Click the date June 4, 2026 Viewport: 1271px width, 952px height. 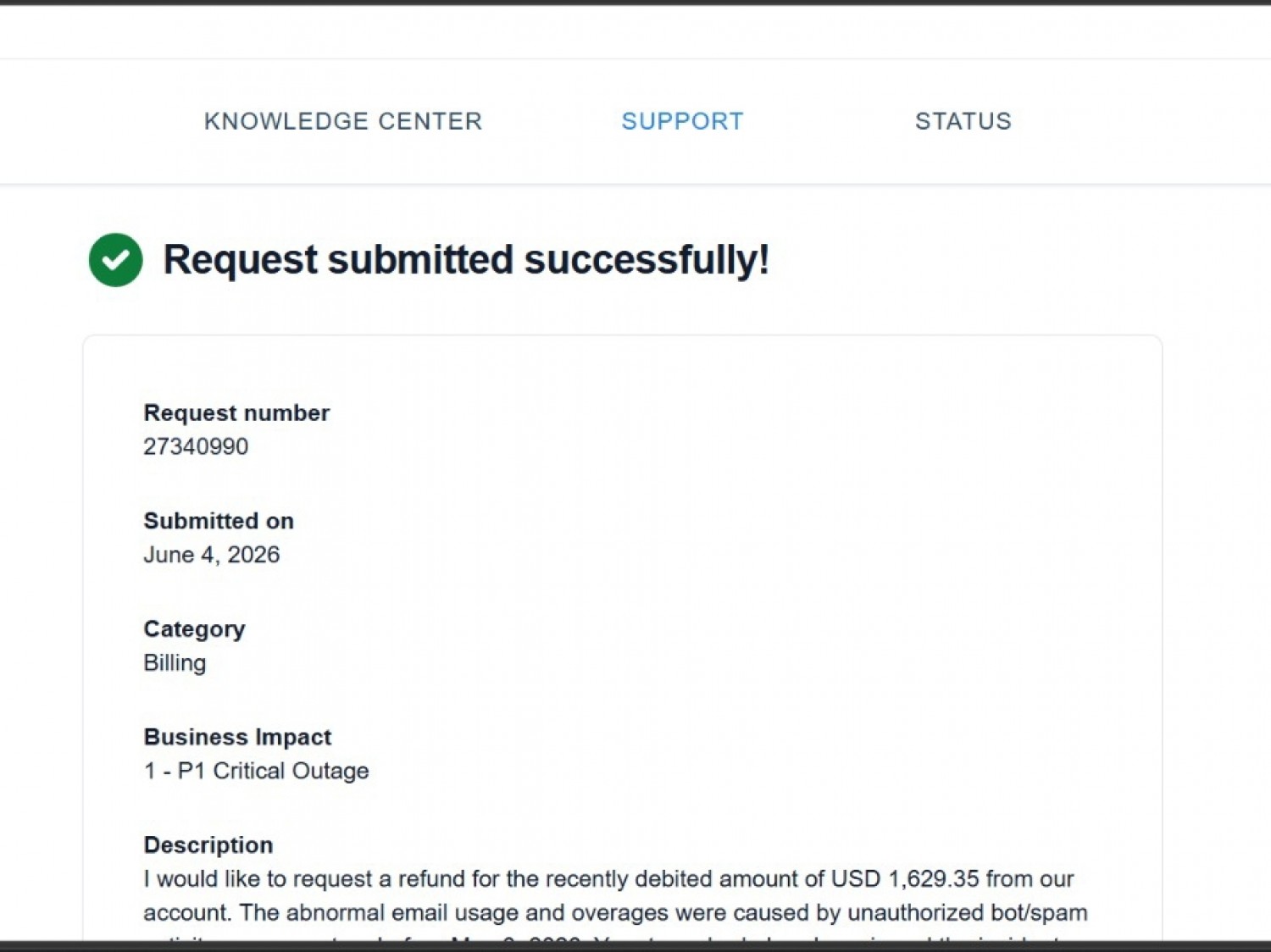pyautogui.click(x=211, y=555)
